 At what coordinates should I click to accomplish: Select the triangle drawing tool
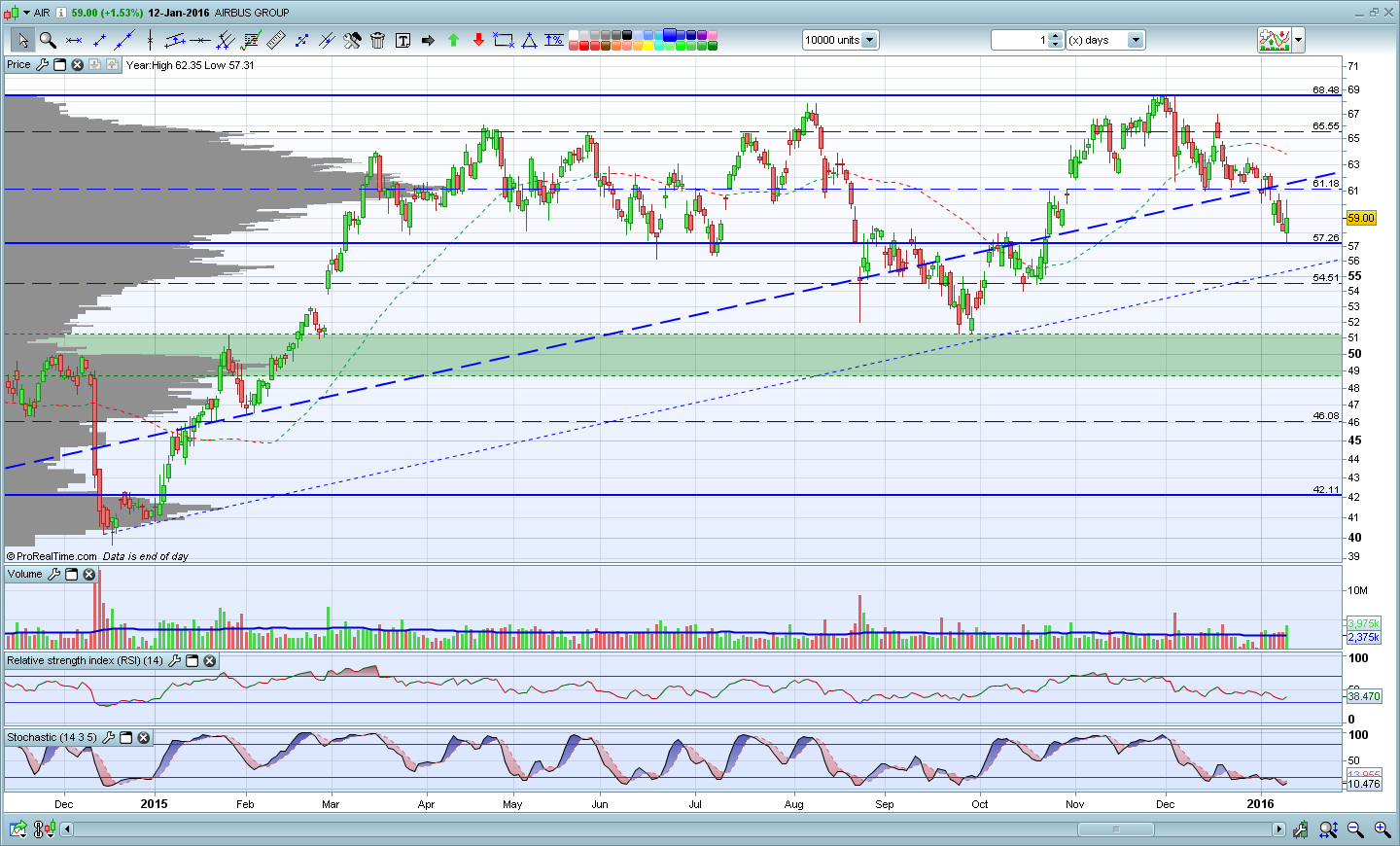529,40
